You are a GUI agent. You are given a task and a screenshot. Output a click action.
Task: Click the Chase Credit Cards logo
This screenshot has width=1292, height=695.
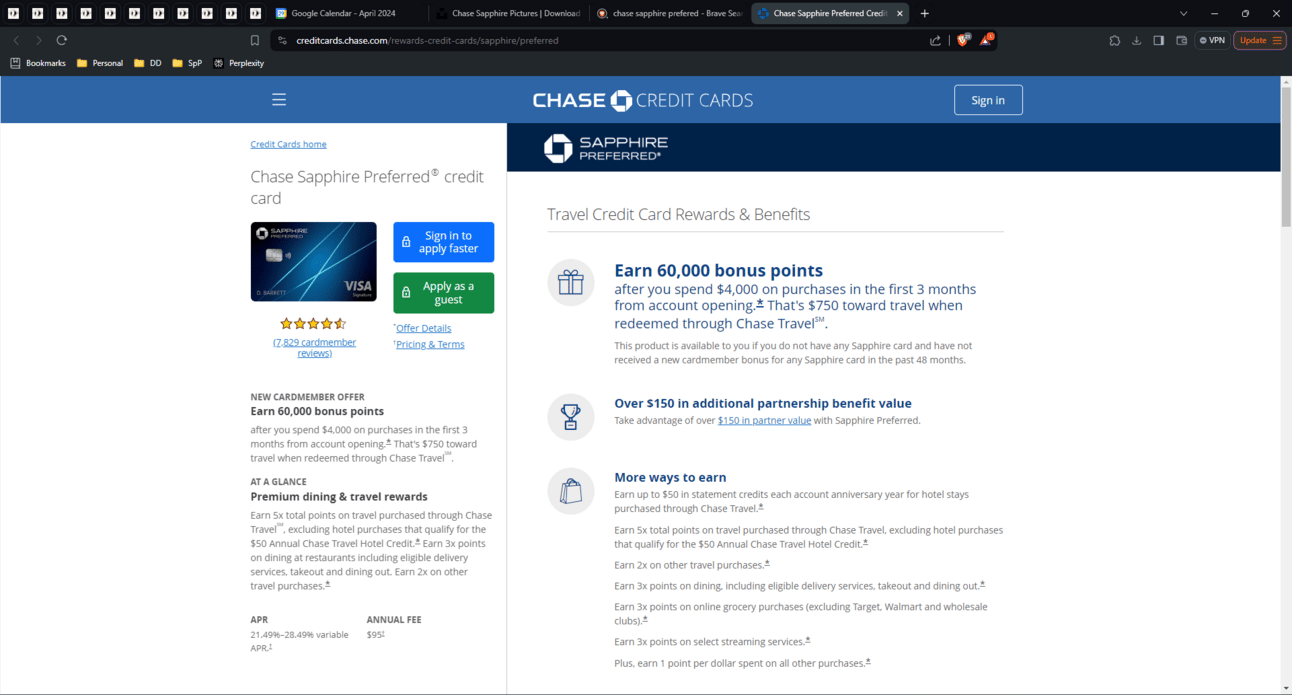pyautogui.click(x=642, y=100)
